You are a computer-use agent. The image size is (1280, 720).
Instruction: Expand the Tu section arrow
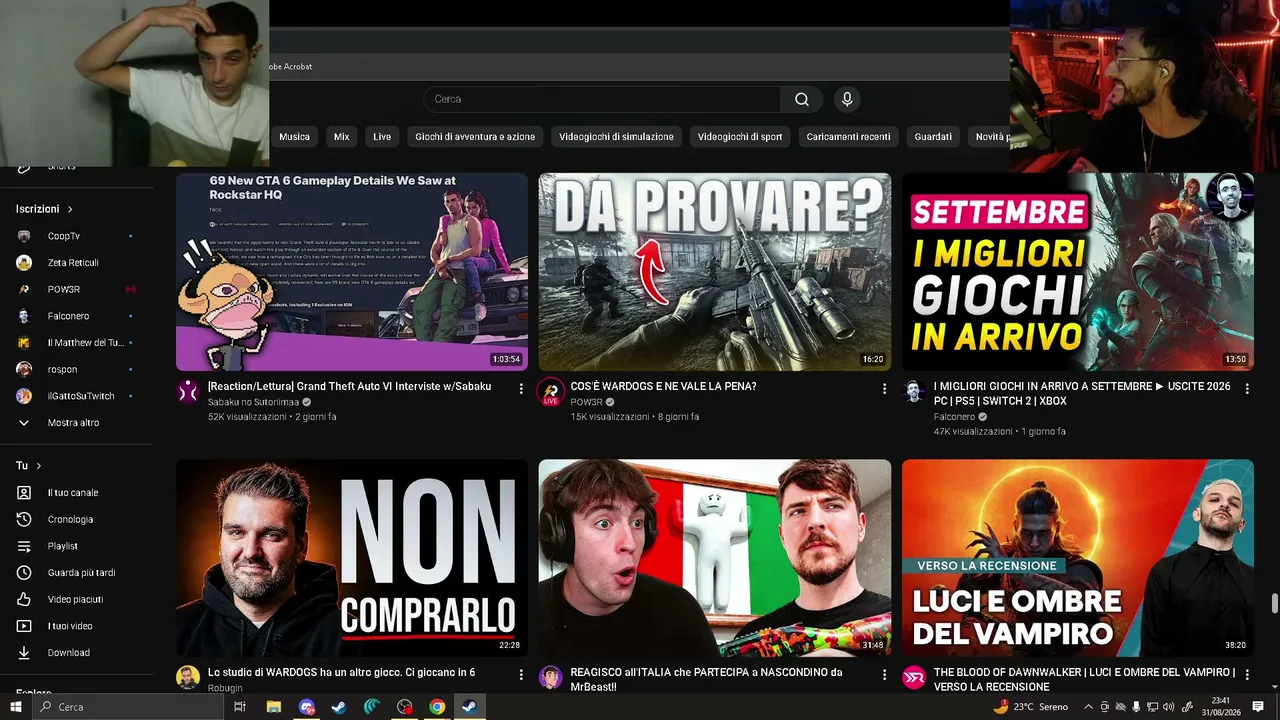39,466
